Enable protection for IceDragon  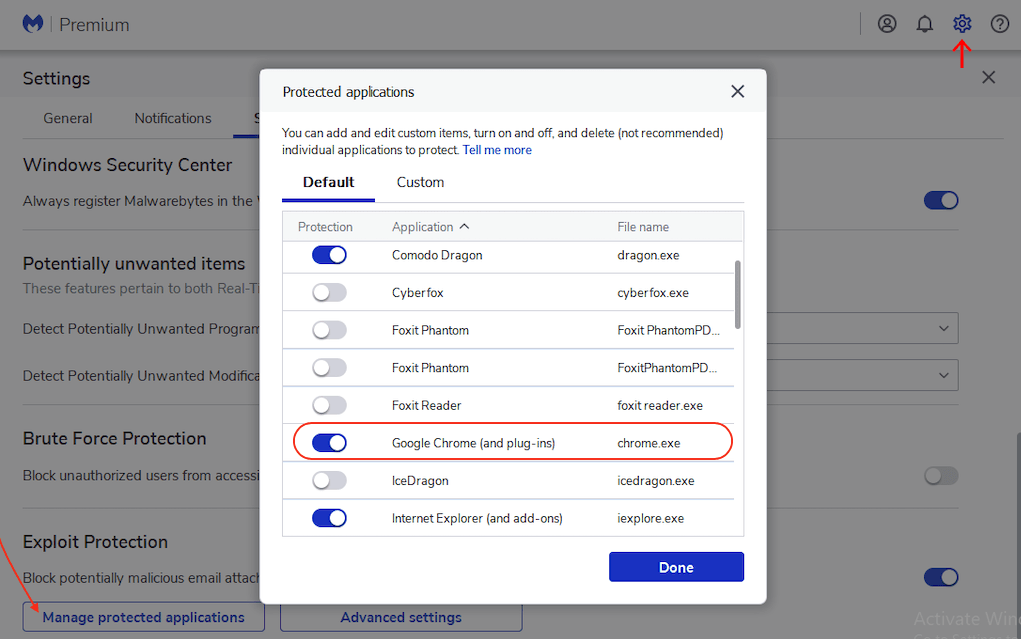329,481
